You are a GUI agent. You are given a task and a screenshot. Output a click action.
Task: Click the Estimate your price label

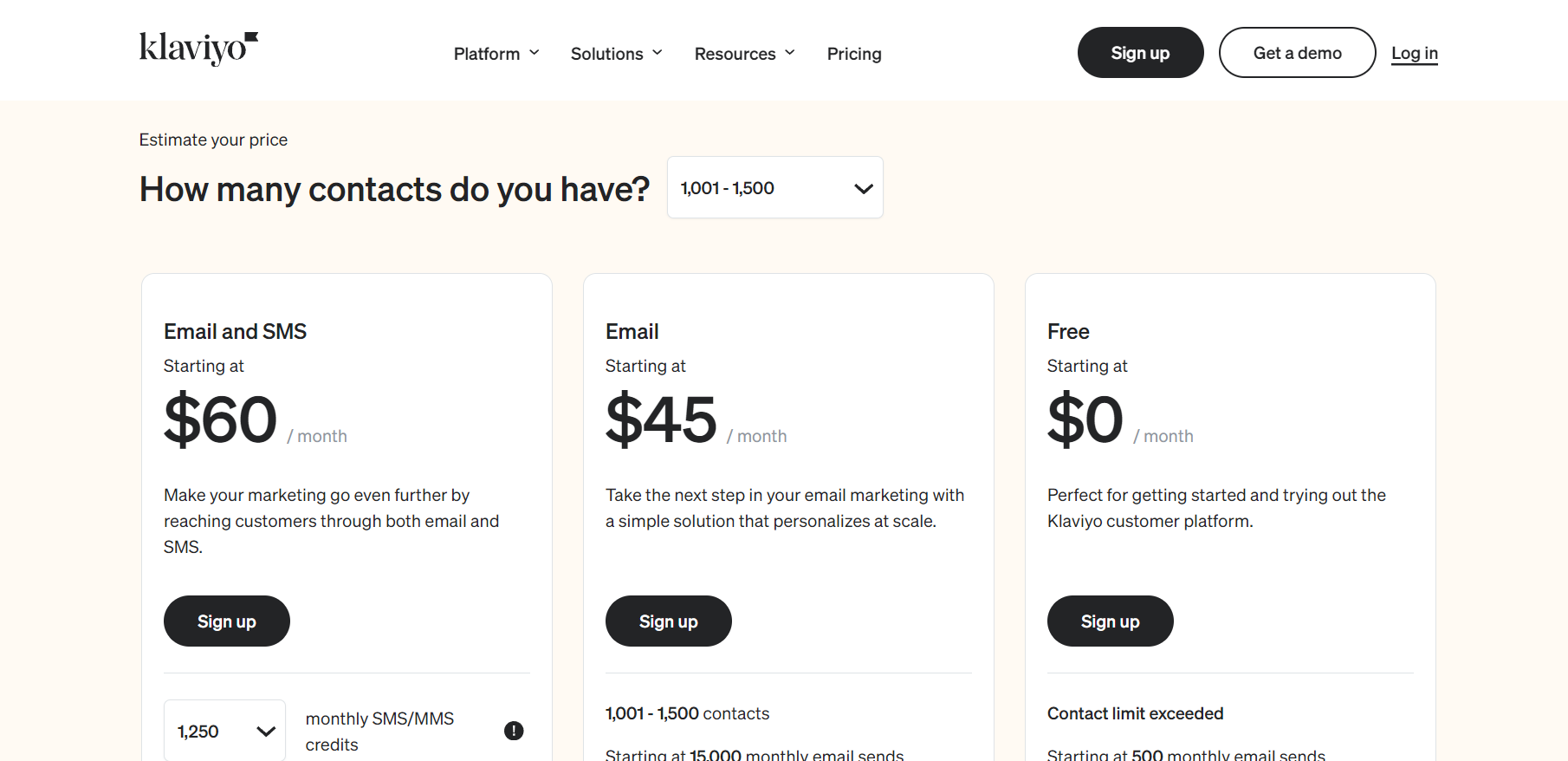213,140
